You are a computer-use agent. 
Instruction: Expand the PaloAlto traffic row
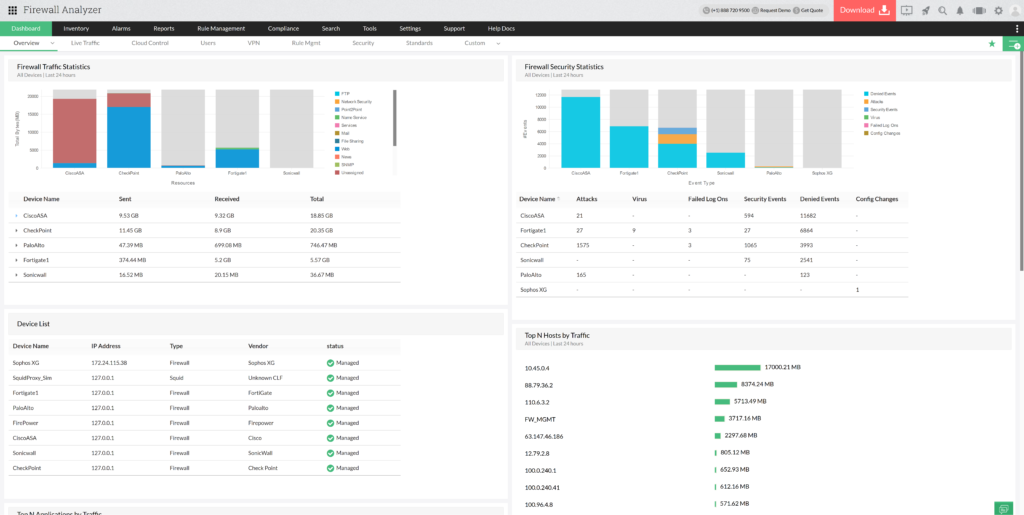(16, 245)
